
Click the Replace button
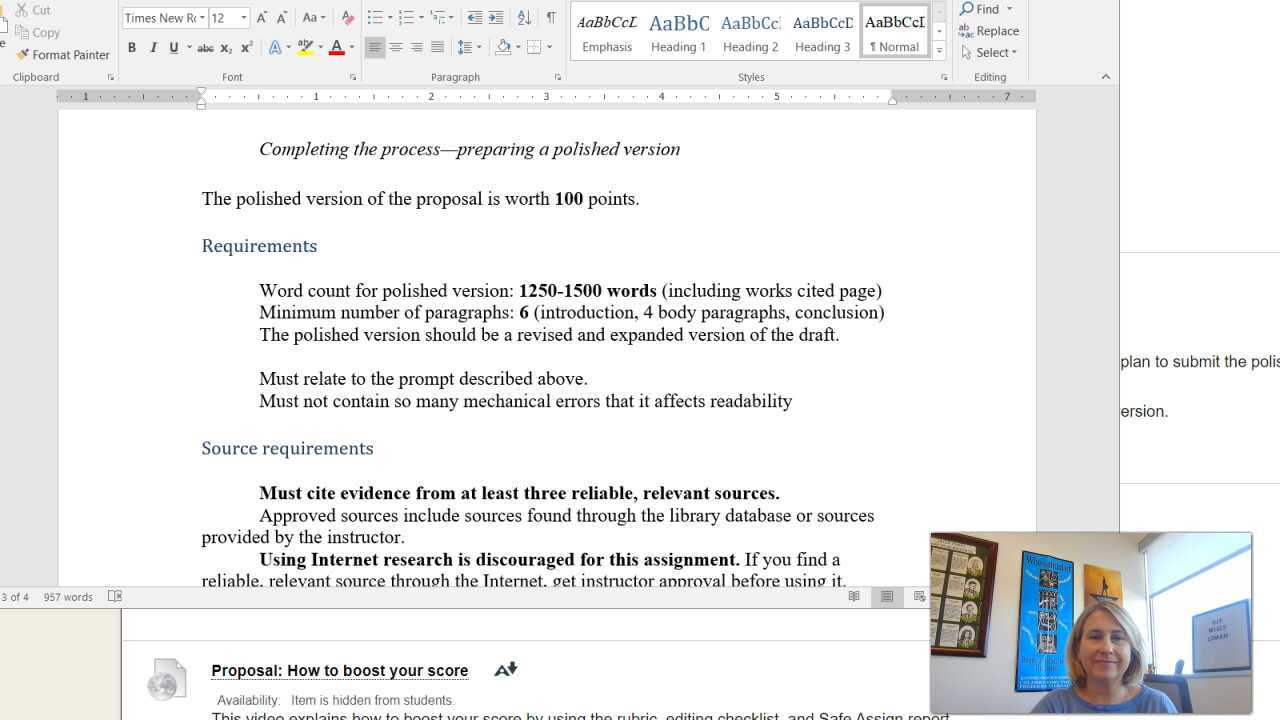[989, 31]
